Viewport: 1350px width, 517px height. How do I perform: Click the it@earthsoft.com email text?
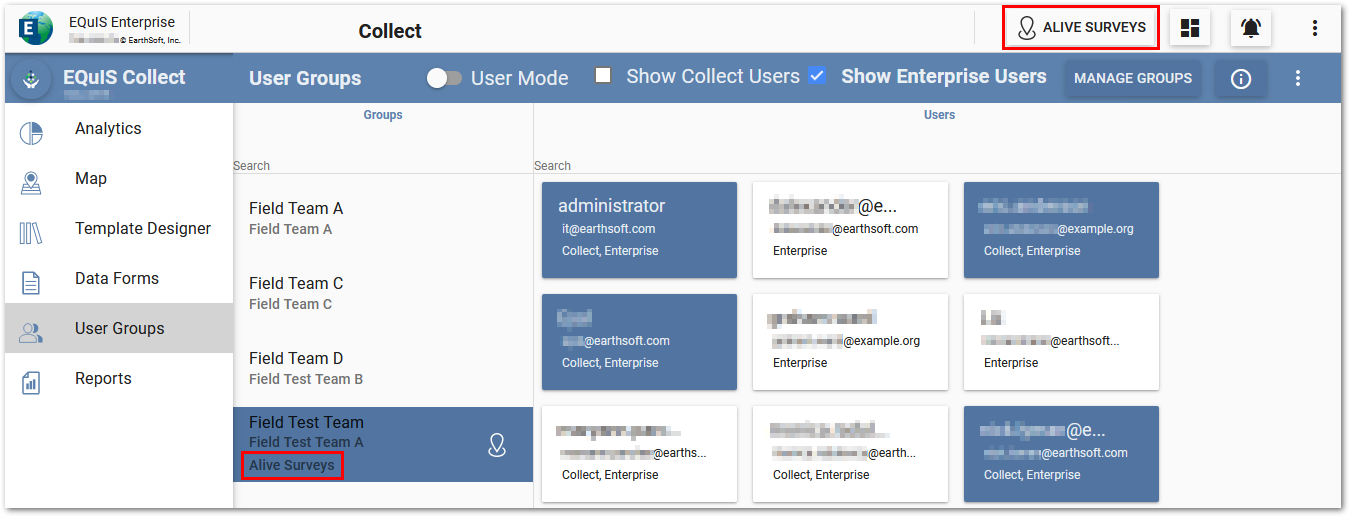click(x=608, y=229)
